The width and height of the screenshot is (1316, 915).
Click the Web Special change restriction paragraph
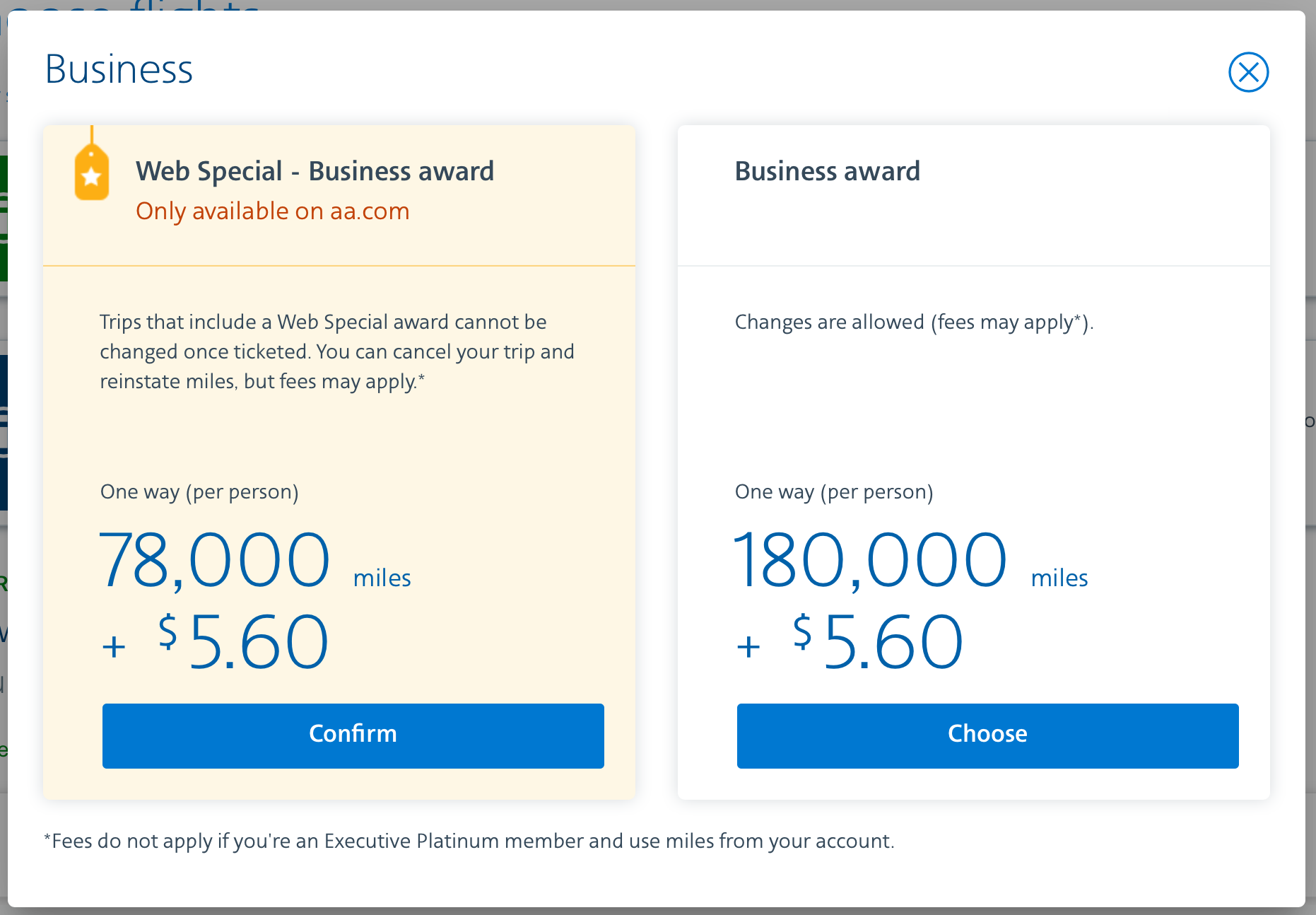(x=336, y=351)
